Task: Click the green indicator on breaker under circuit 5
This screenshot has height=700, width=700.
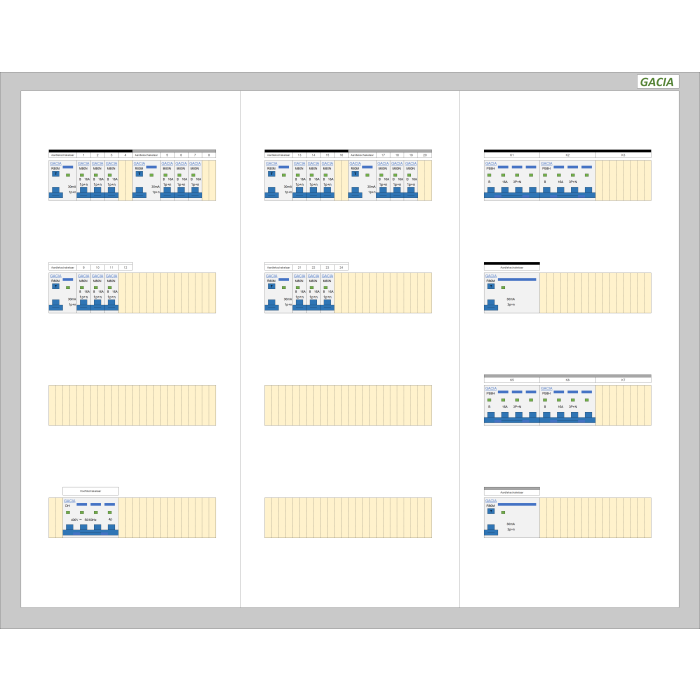Action: [x=168, y=176]
